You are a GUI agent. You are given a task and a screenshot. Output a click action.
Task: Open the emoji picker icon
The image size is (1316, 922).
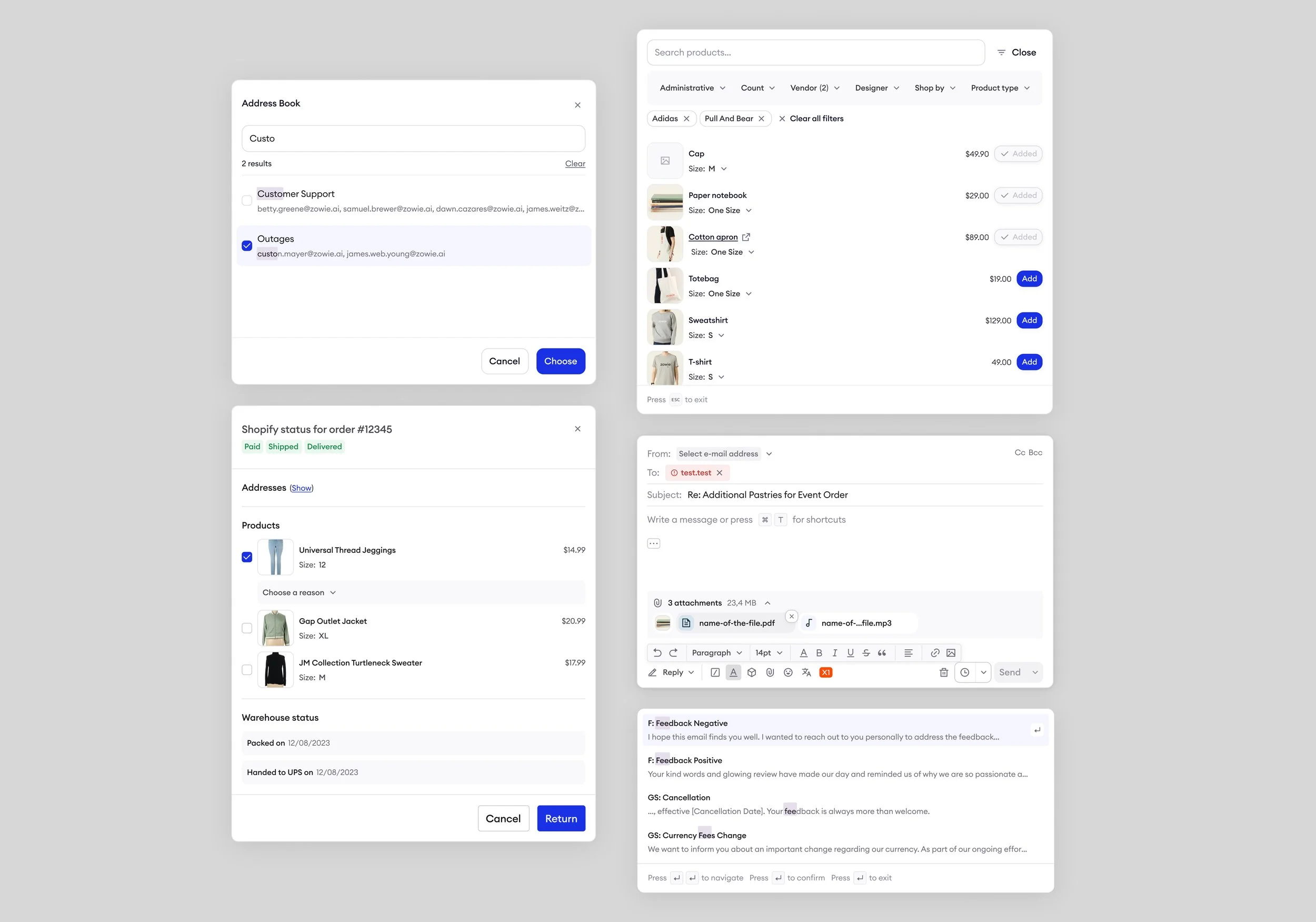point(788,672)
